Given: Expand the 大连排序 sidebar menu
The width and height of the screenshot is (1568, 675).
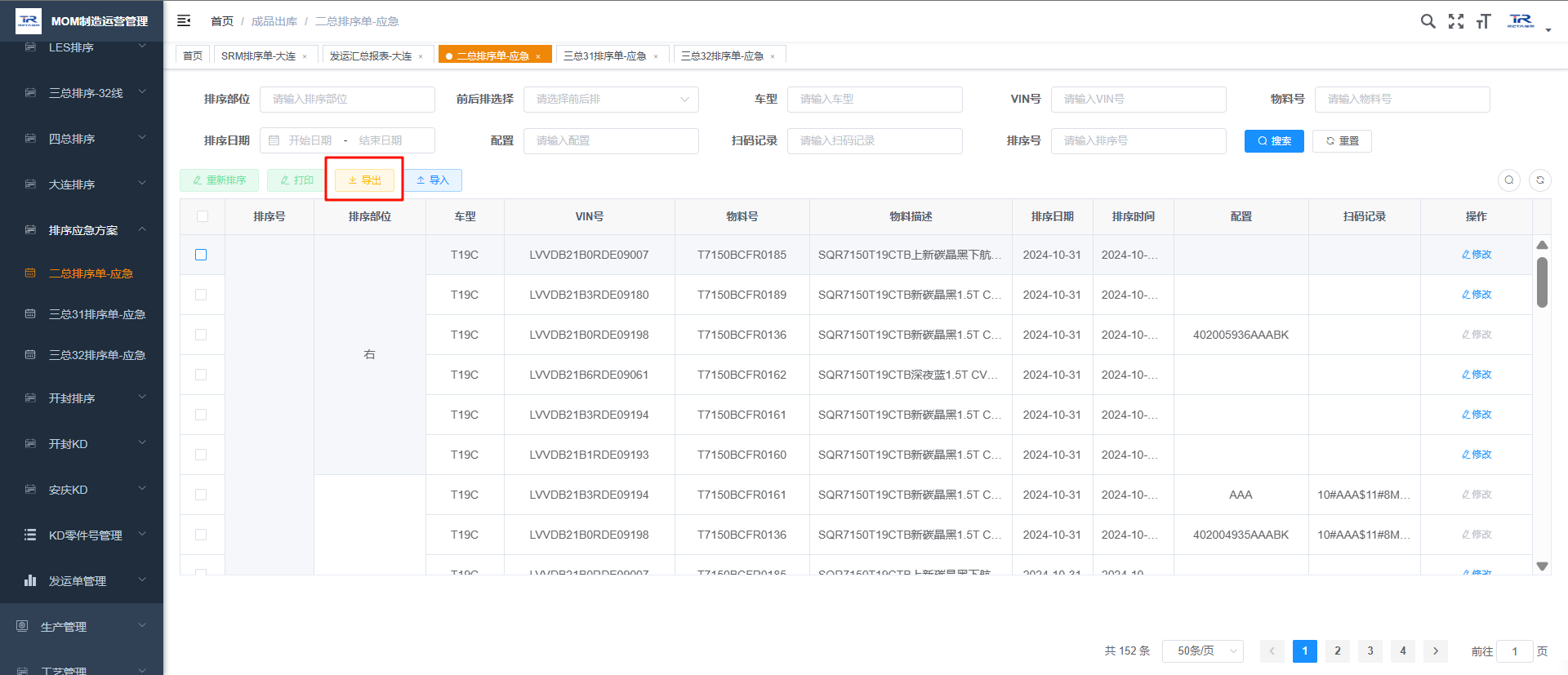Looking at the screenshot, I should tap(82, 184).
